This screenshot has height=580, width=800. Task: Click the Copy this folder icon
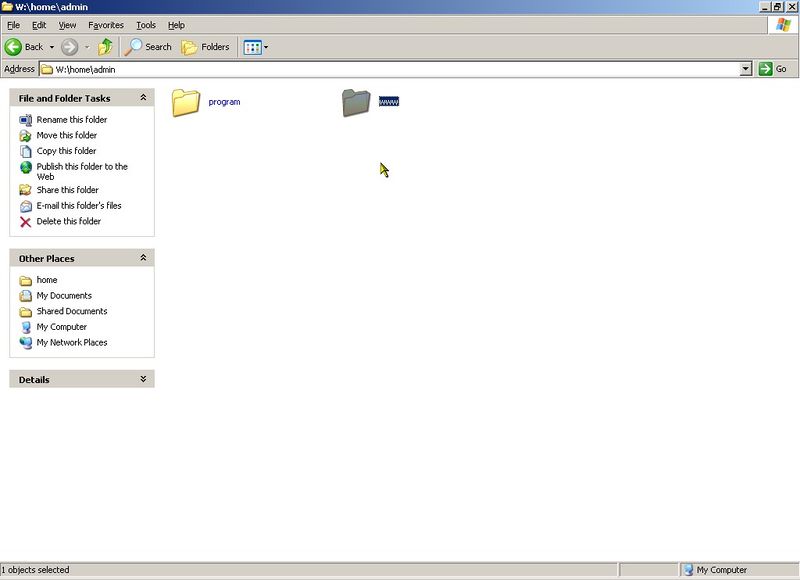click(26, 152)
